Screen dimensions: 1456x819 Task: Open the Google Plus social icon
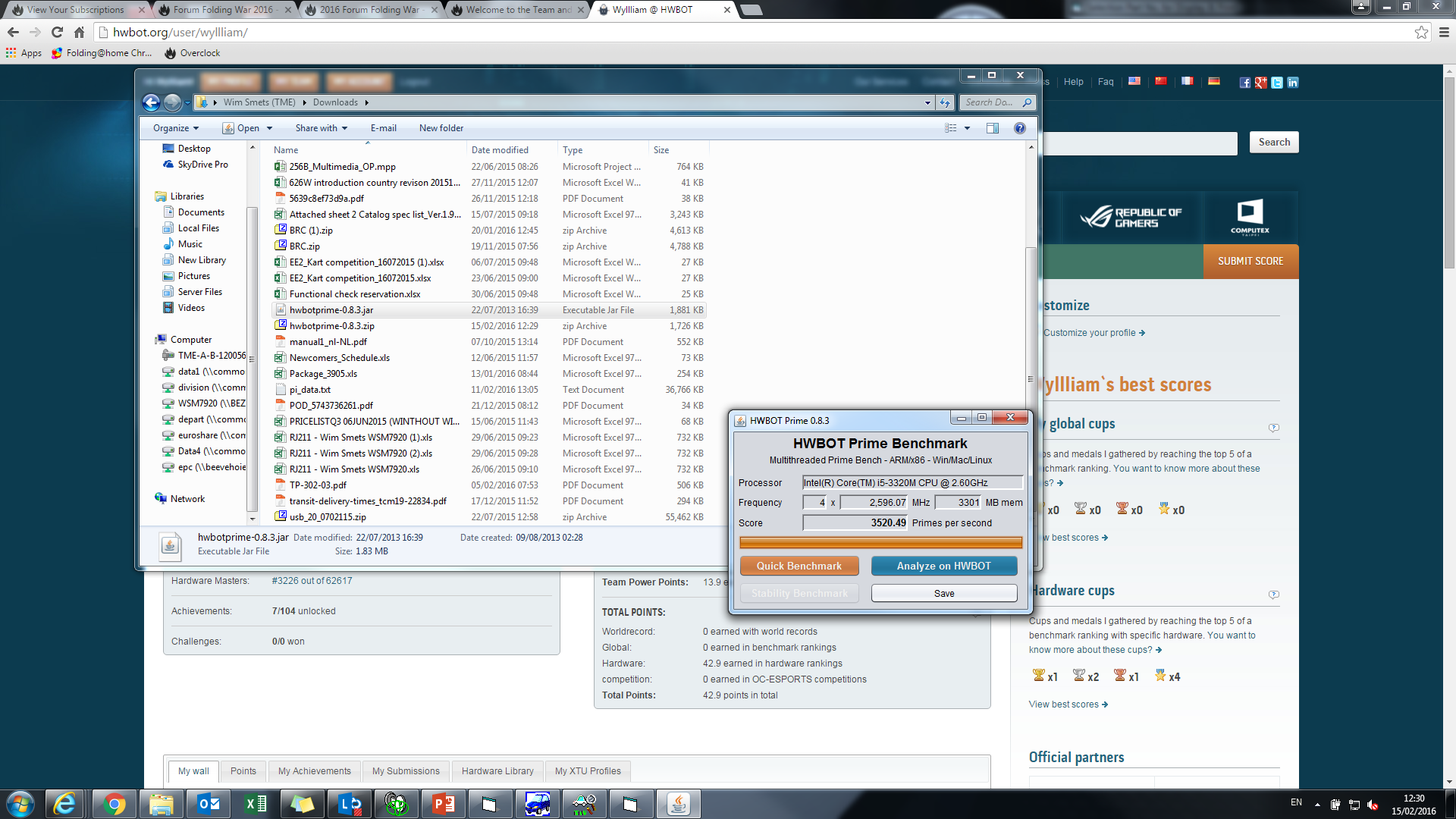pyautogui.click(x=1260, y=83)
